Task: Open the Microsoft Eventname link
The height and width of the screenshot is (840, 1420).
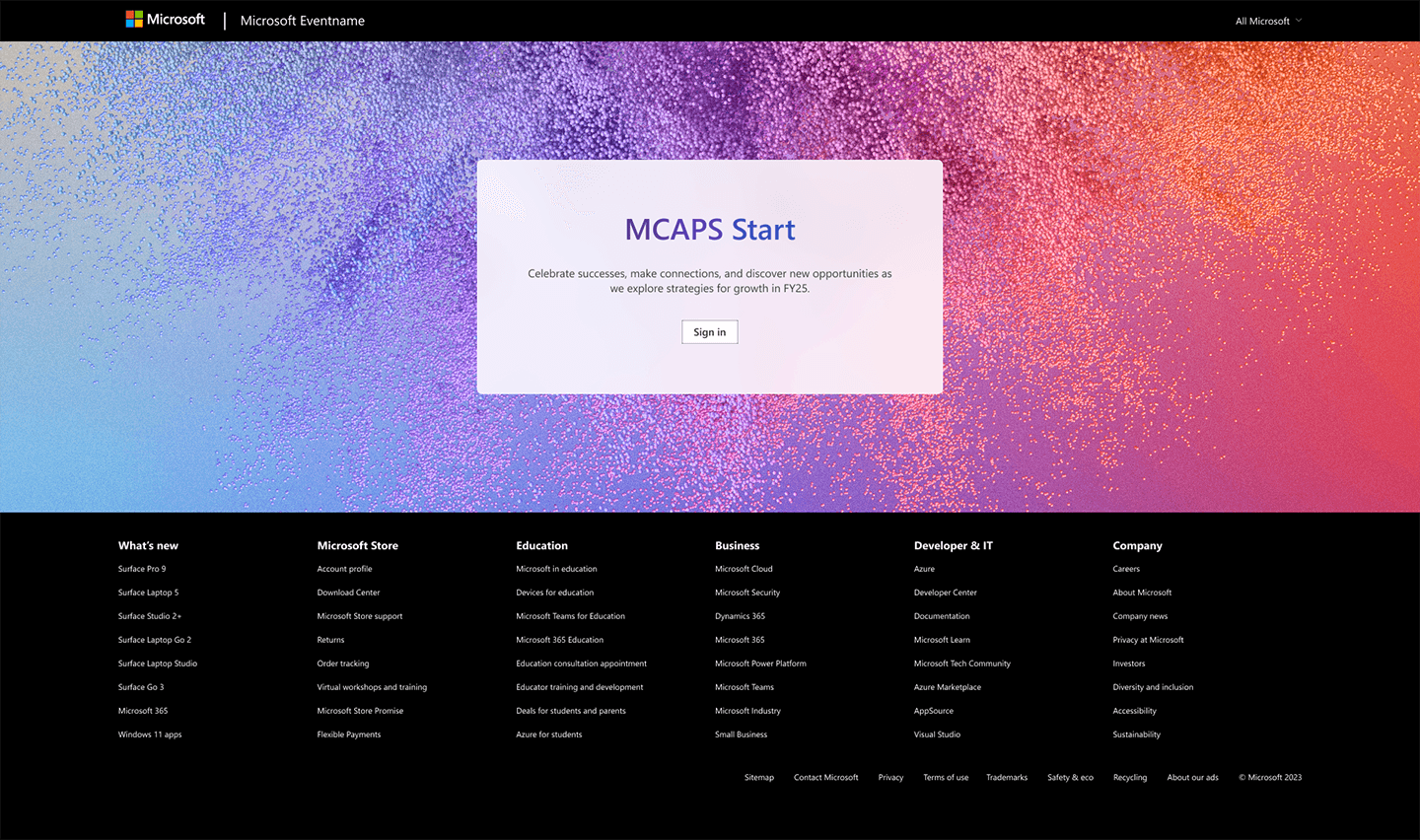Action: (303, 21)
